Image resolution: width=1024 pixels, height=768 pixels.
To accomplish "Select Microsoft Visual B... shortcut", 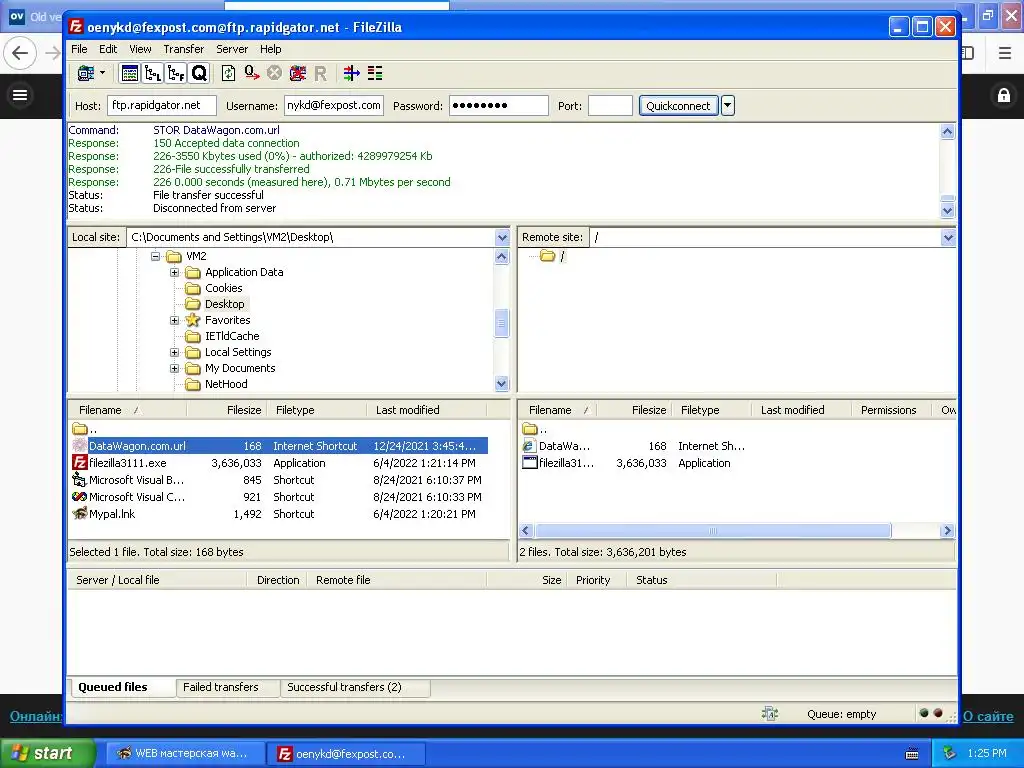I will pos(279,480).
